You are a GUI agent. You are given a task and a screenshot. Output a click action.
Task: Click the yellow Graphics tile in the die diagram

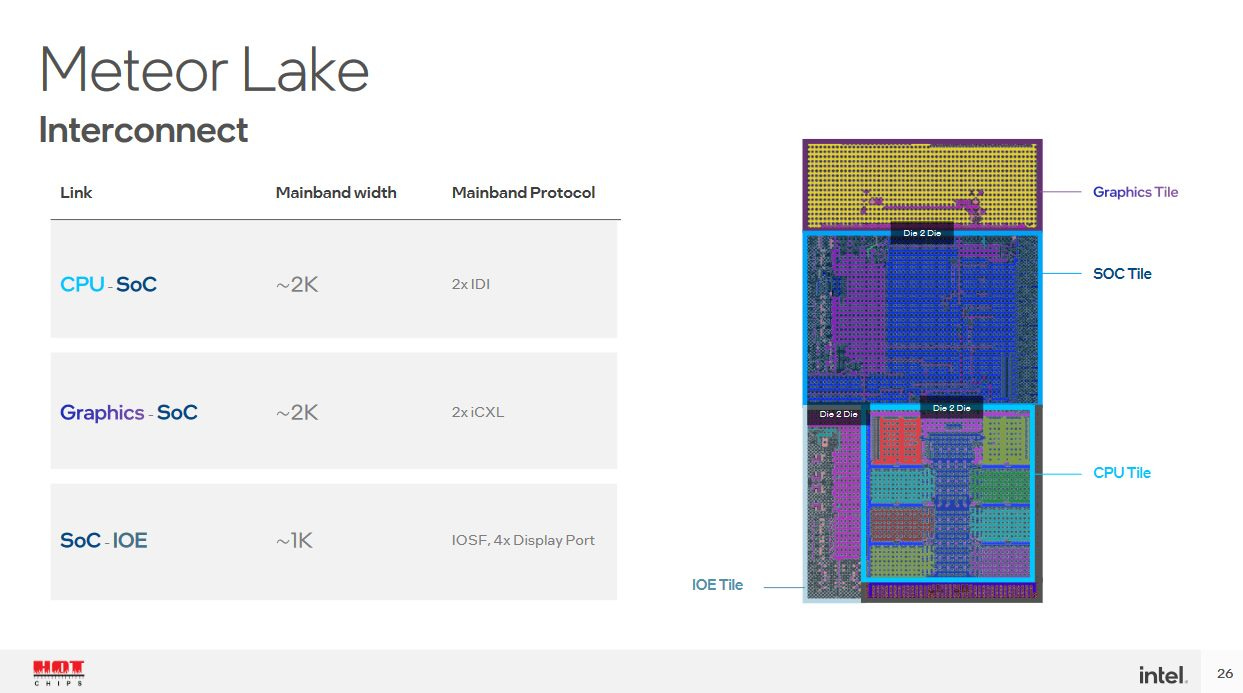coord(922,184)
